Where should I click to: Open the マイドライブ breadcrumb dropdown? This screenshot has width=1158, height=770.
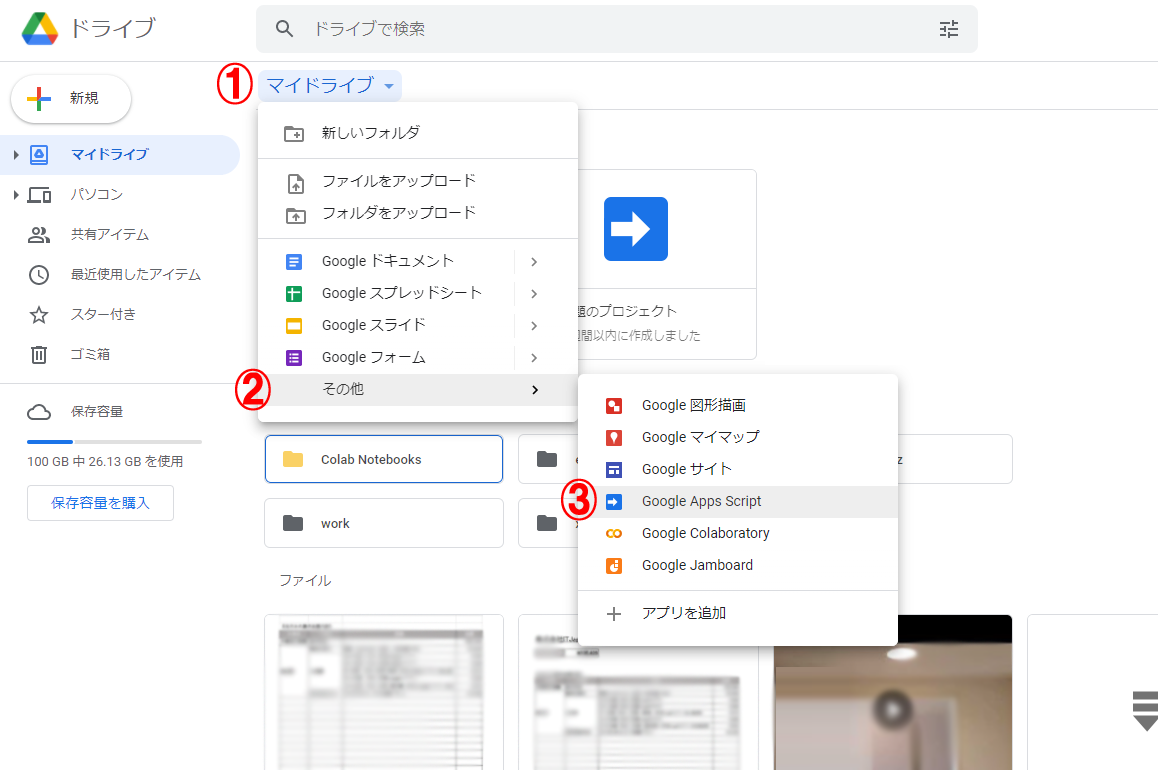(329, 86)
